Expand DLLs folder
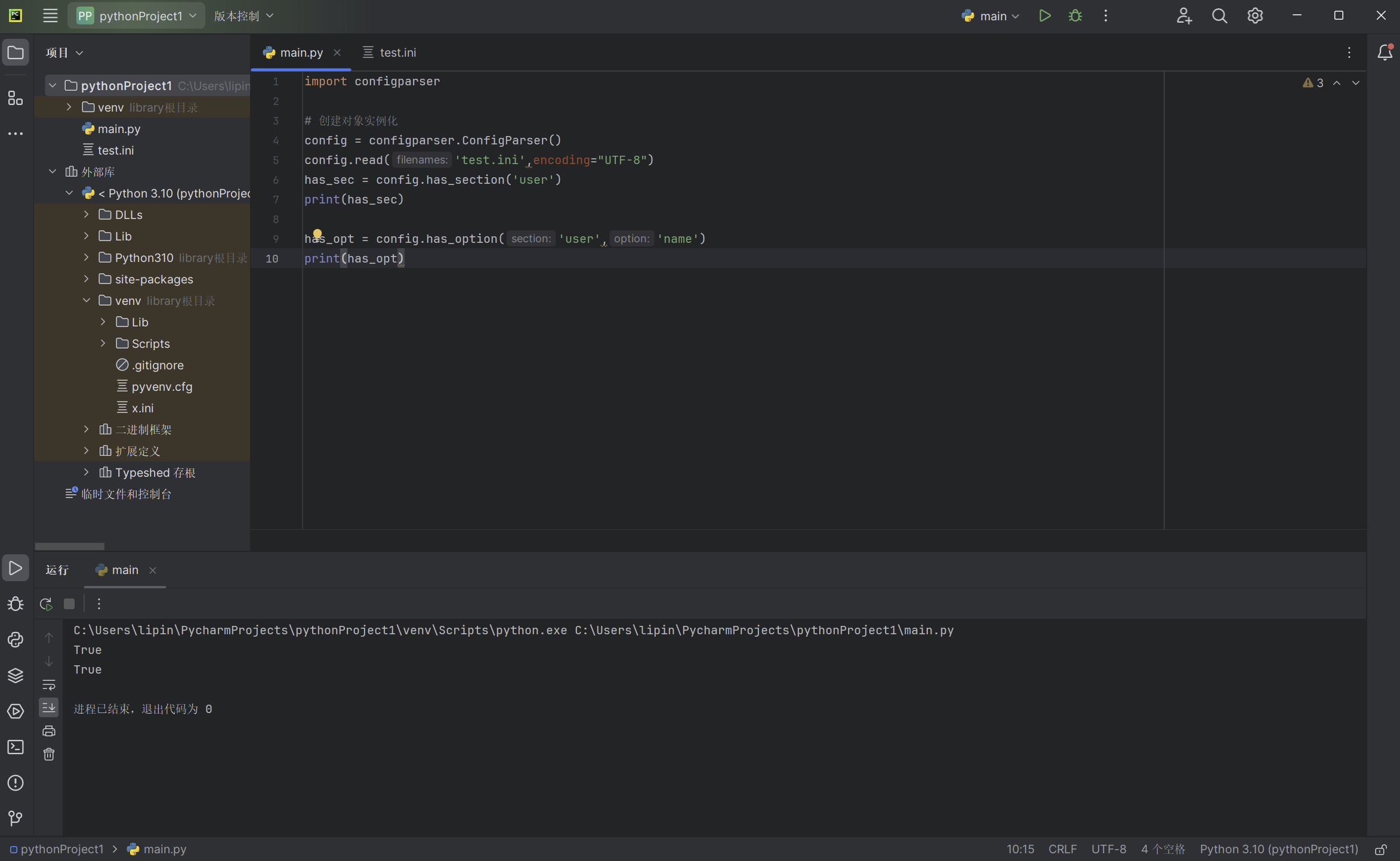The height and width of the screenshot is (861, 1400). [x=86, y=215]
